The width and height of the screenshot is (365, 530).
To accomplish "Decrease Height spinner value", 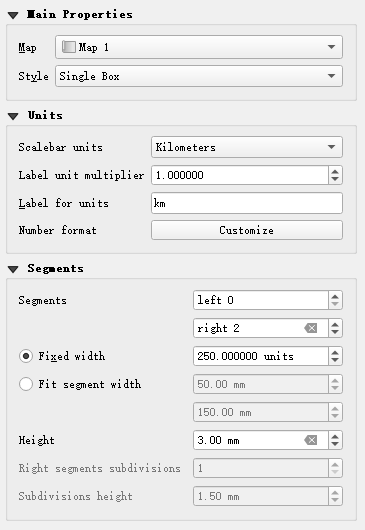I will [335, 444].
